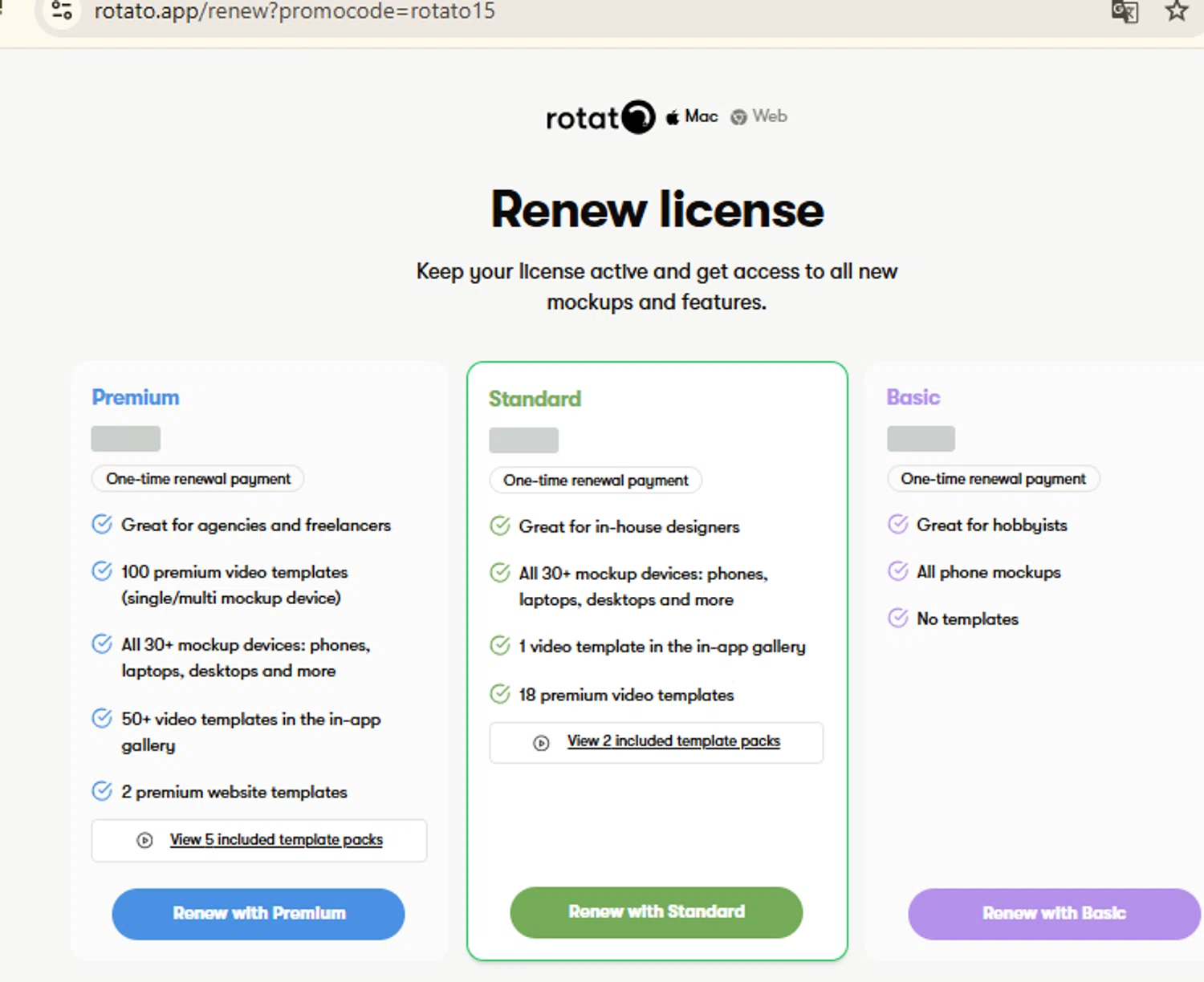
Task: Click the Basic plan heading
Action: 913,397
